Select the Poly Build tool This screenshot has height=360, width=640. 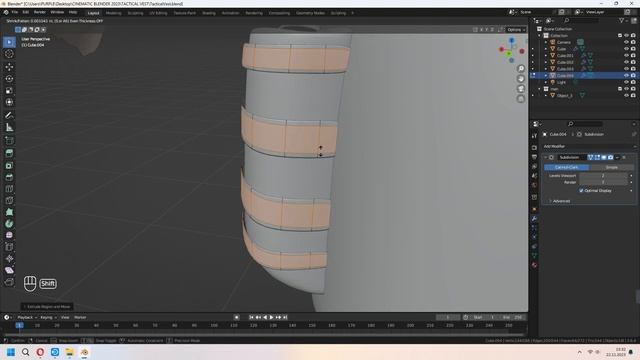tap(9, 212)
